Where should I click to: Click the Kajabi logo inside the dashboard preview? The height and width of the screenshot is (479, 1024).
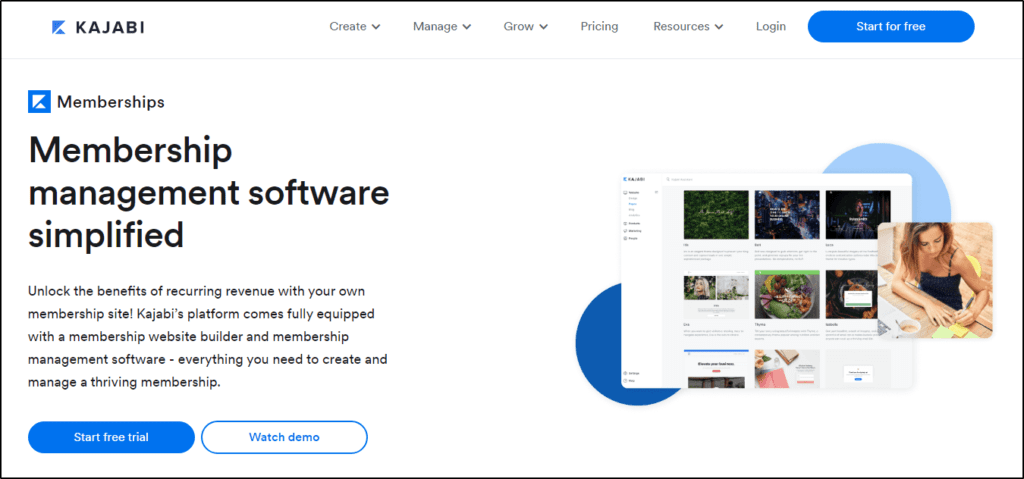[634, 179]
